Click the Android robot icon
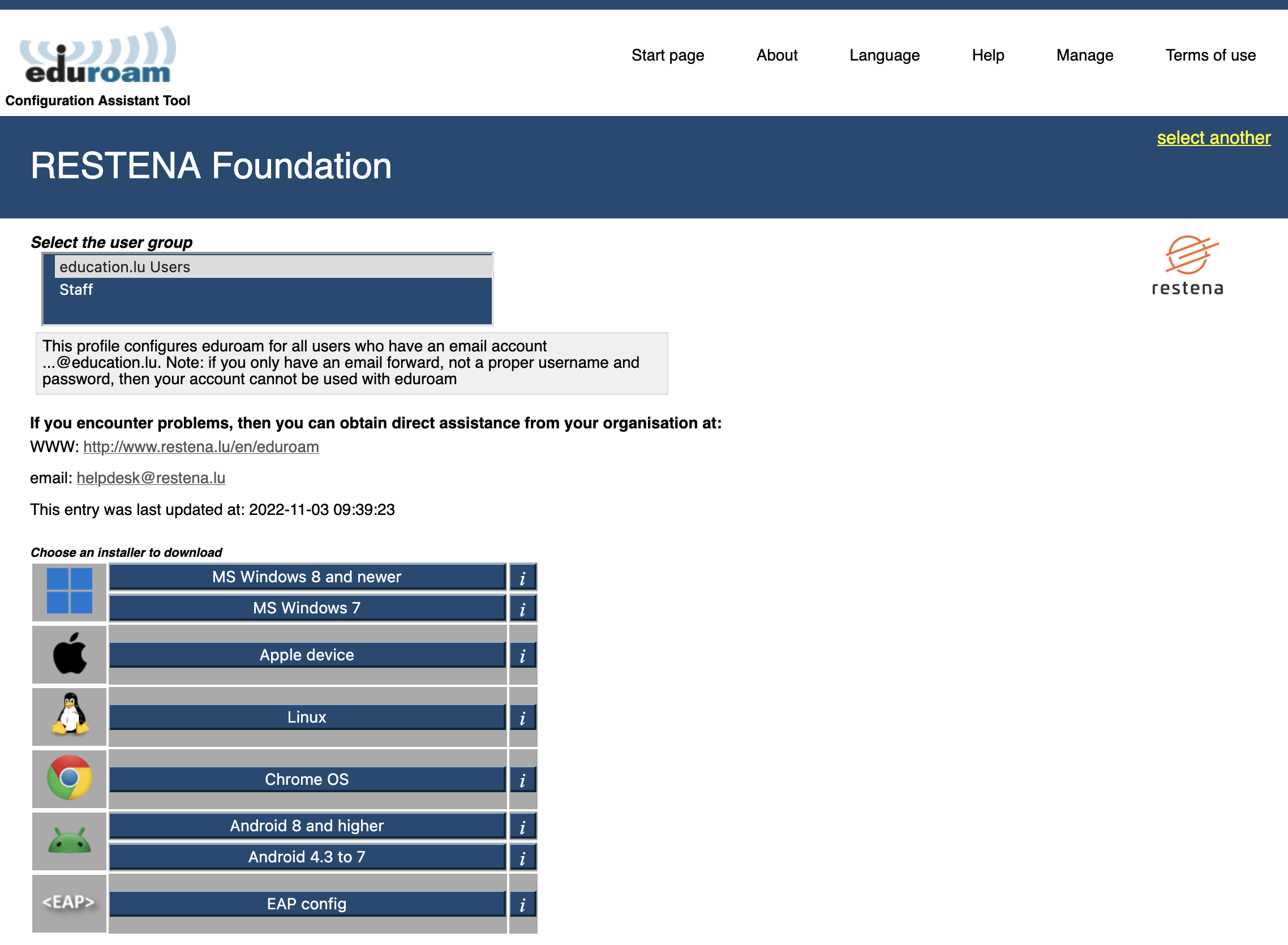 click(x=69, y=840)
